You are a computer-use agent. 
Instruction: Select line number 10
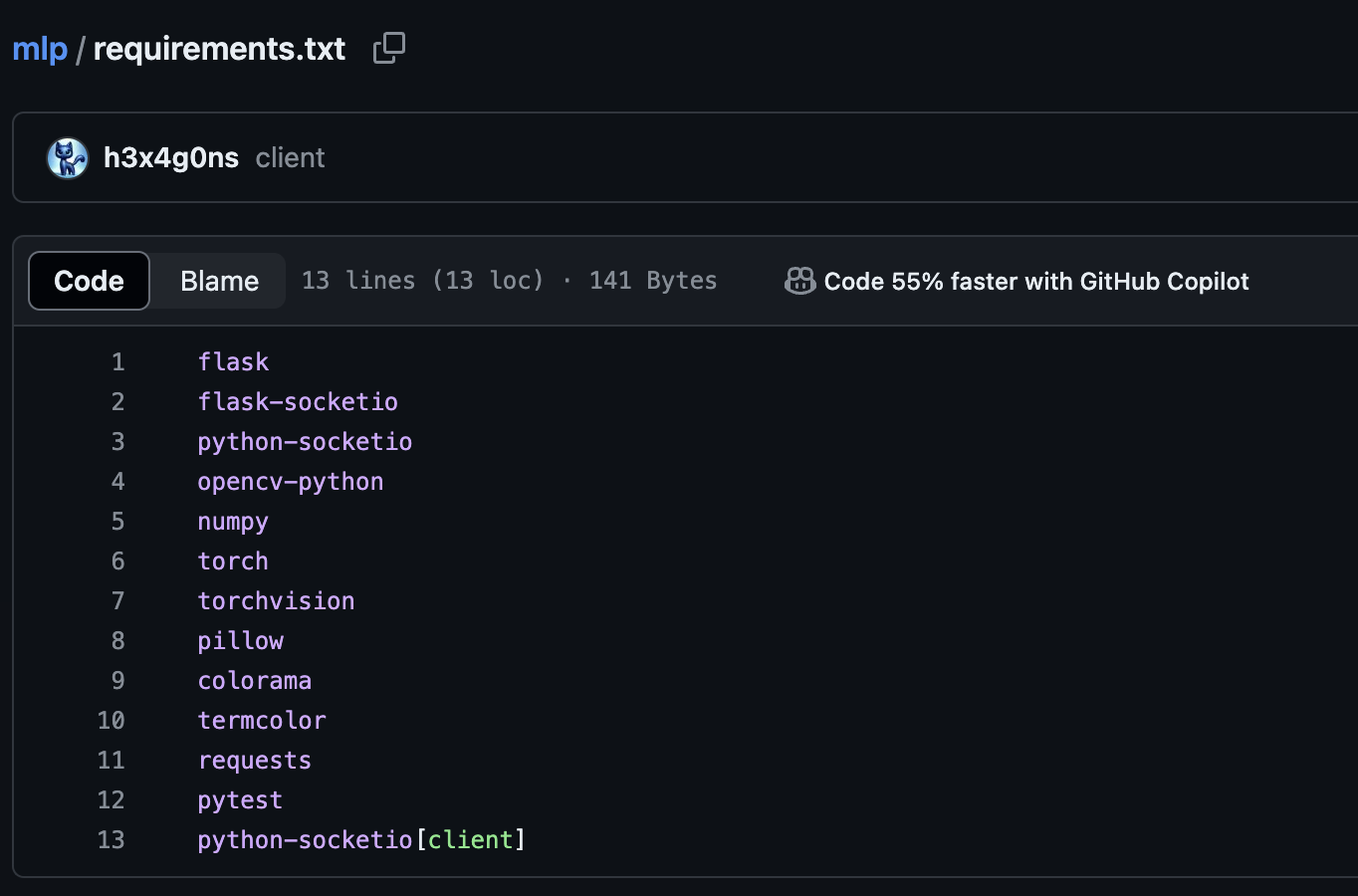click(x=112, y=721)
